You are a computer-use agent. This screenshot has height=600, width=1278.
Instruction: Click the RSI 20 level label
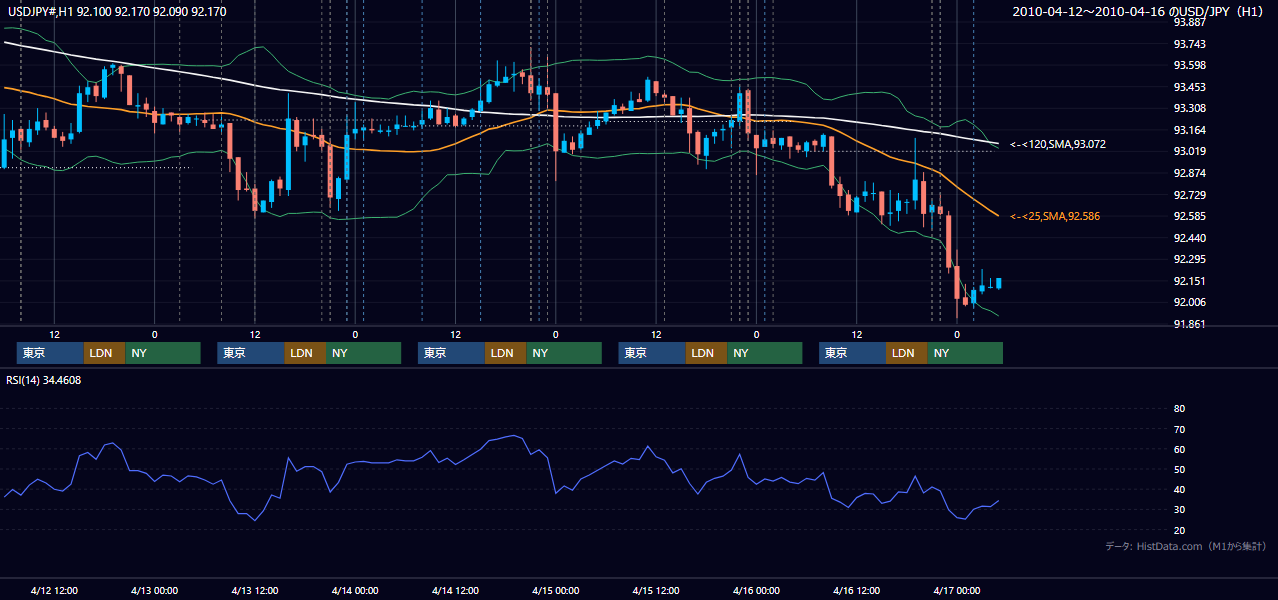(1179, 530)
